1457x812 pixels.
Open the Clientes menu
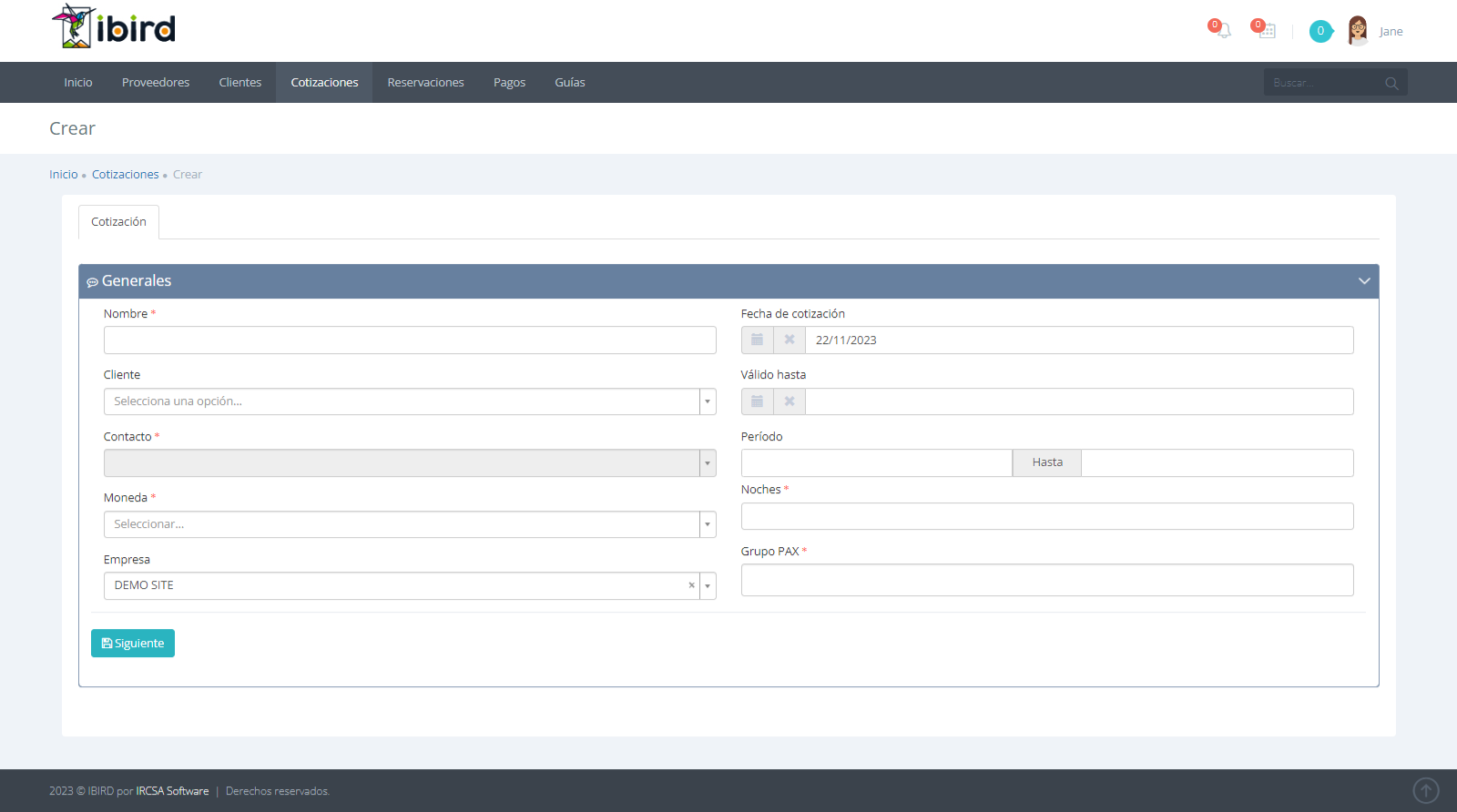pyautogui.click(x=240, y=83)
